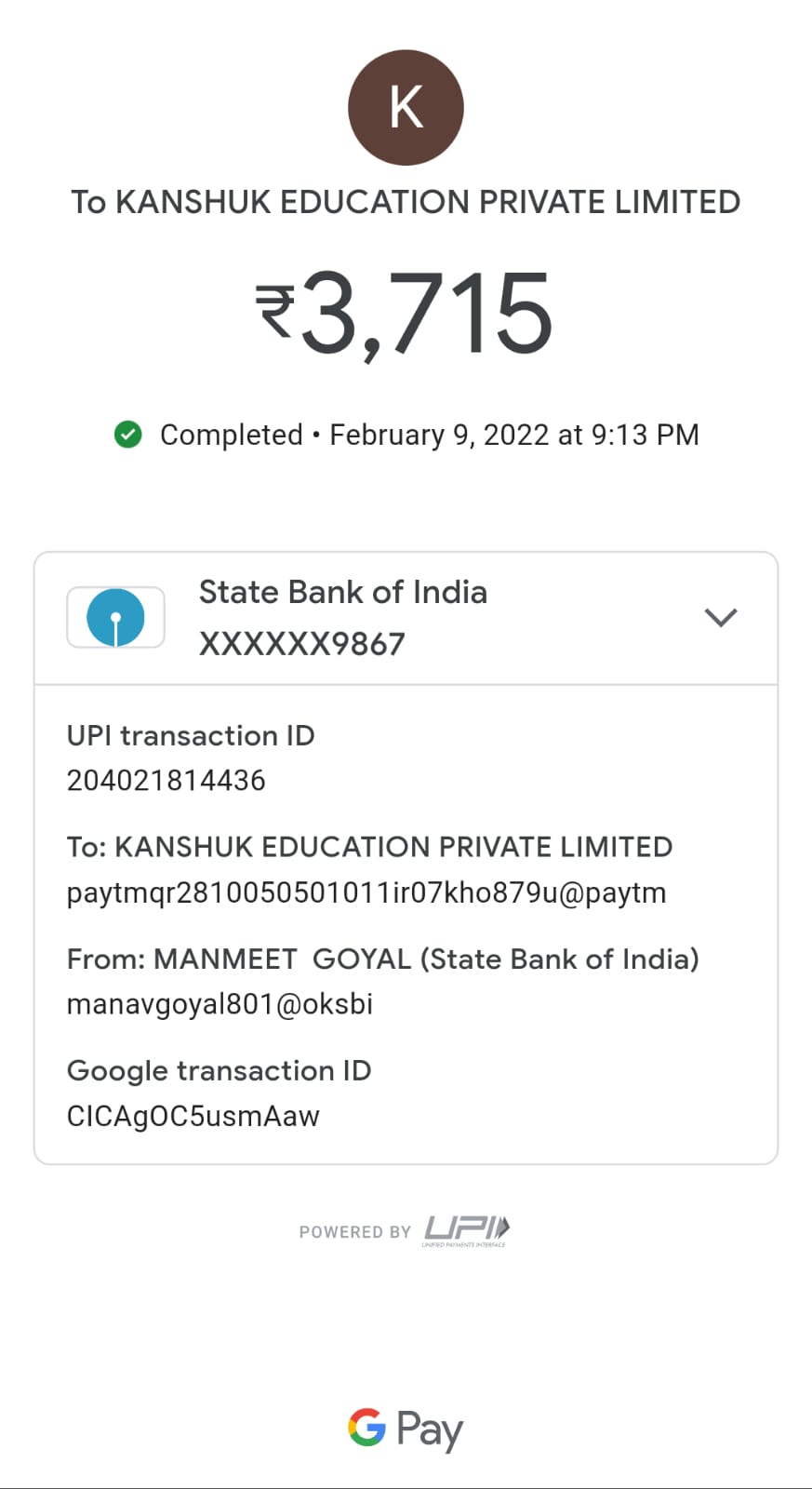Tap the brown K recipient avatar
This screenshot has height=1489, width=812.
[406, 108]
